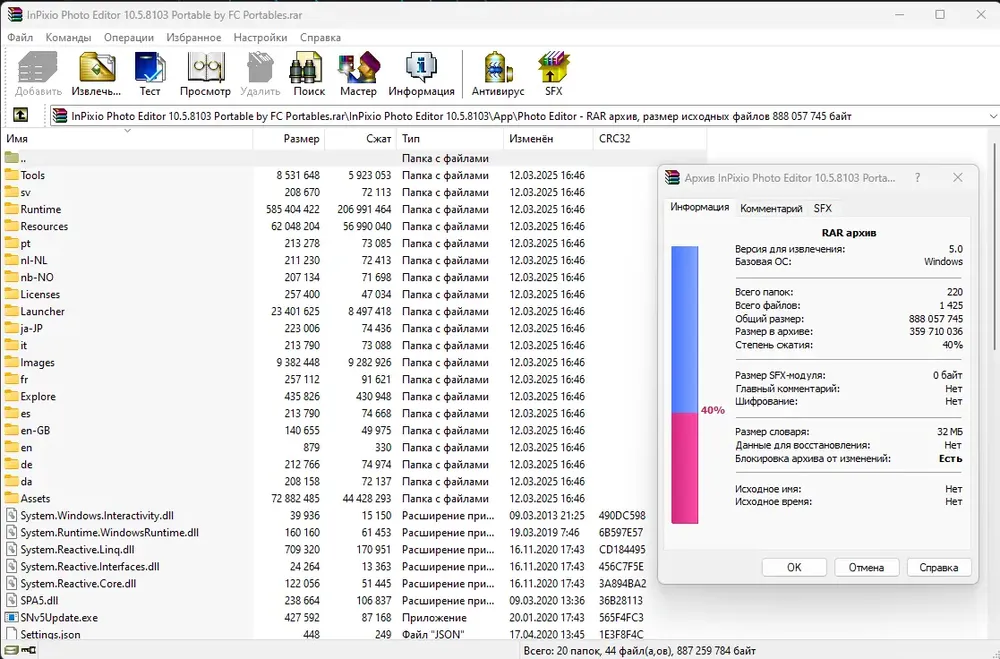
Task: Click the Runtime folder icon
Action: 11,209
